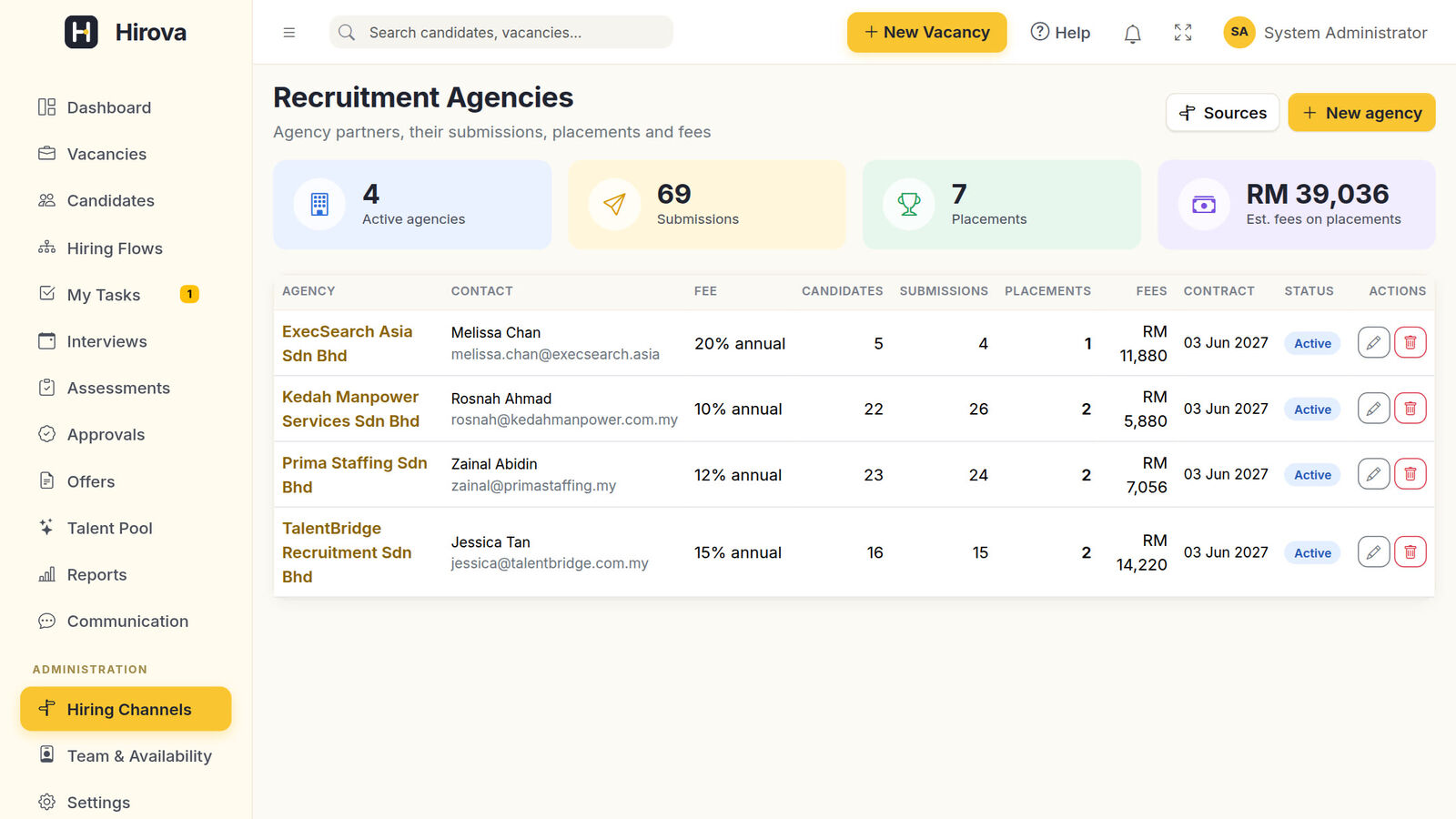Delete the ExecSearch Asia agency row
Screen dimensions: 1456x819
point(1410,343)
